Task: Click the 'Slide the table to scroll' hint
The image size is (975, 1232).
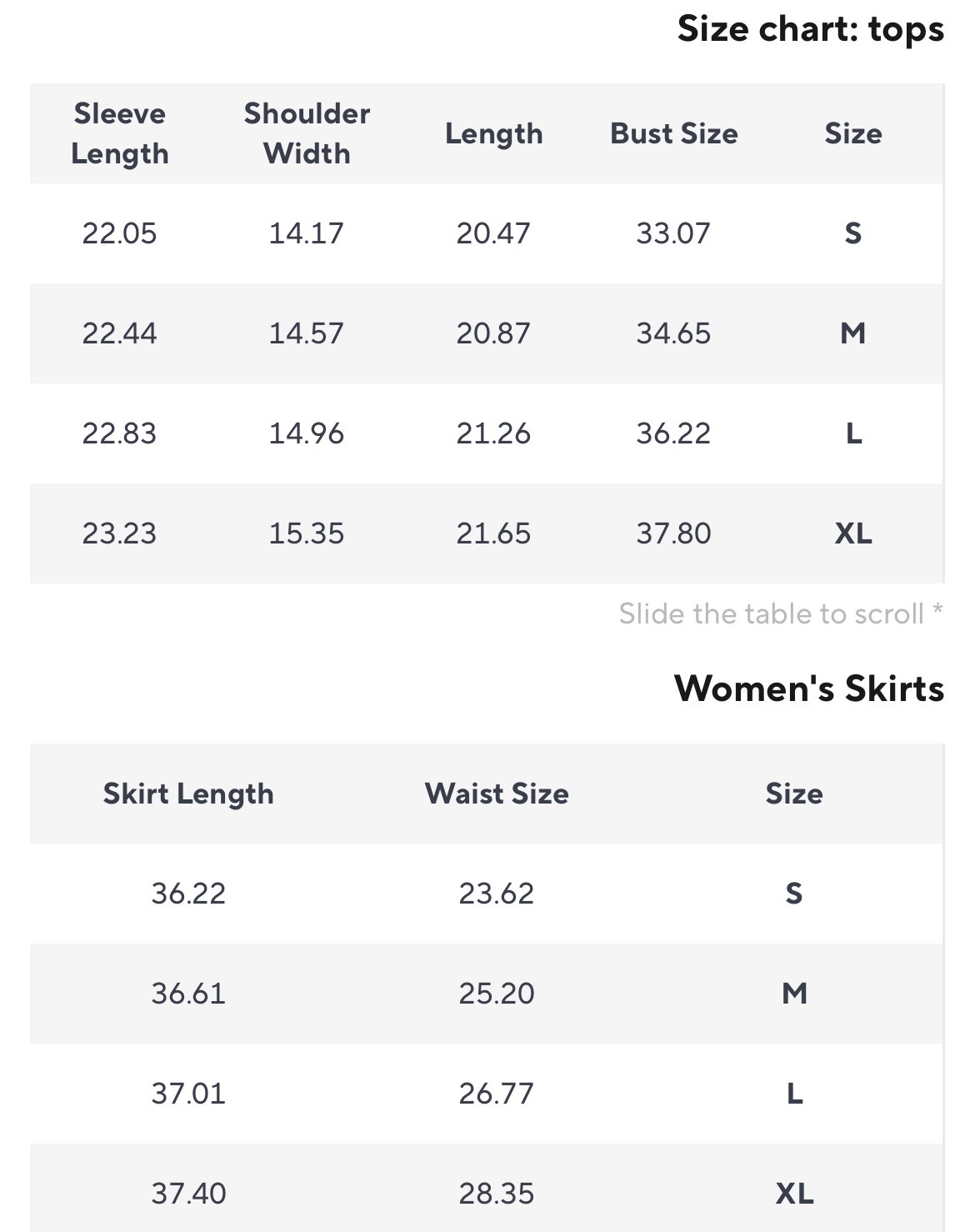Action: (781, 613)
